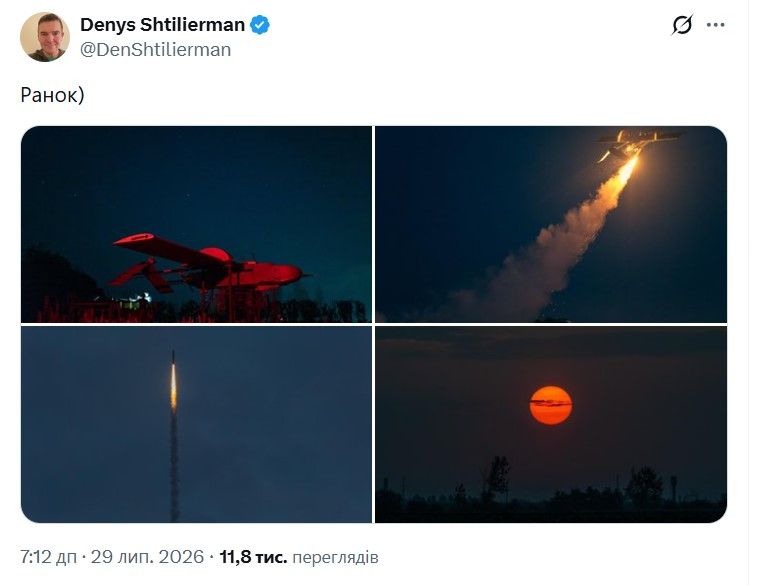This screenshot has width=775, height=585.
Task: Click the Denys Shtilierman display name
Action: click(162, 25)
